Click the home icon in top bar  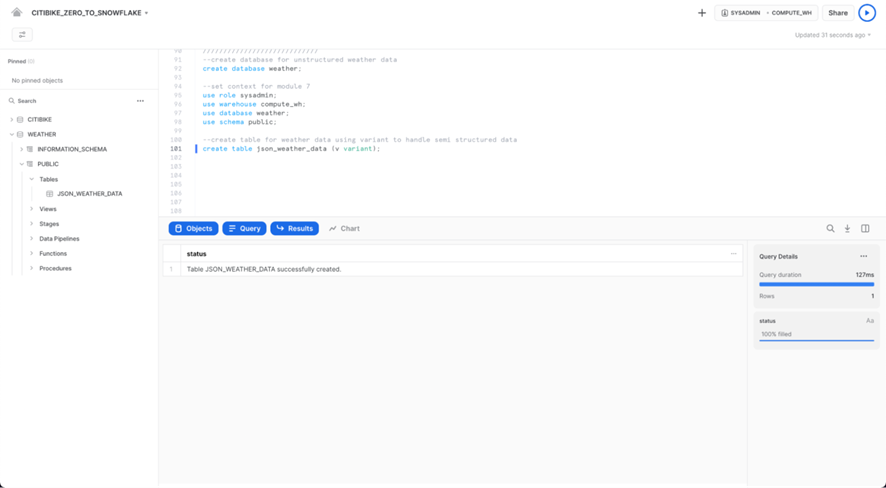(16, 13)
